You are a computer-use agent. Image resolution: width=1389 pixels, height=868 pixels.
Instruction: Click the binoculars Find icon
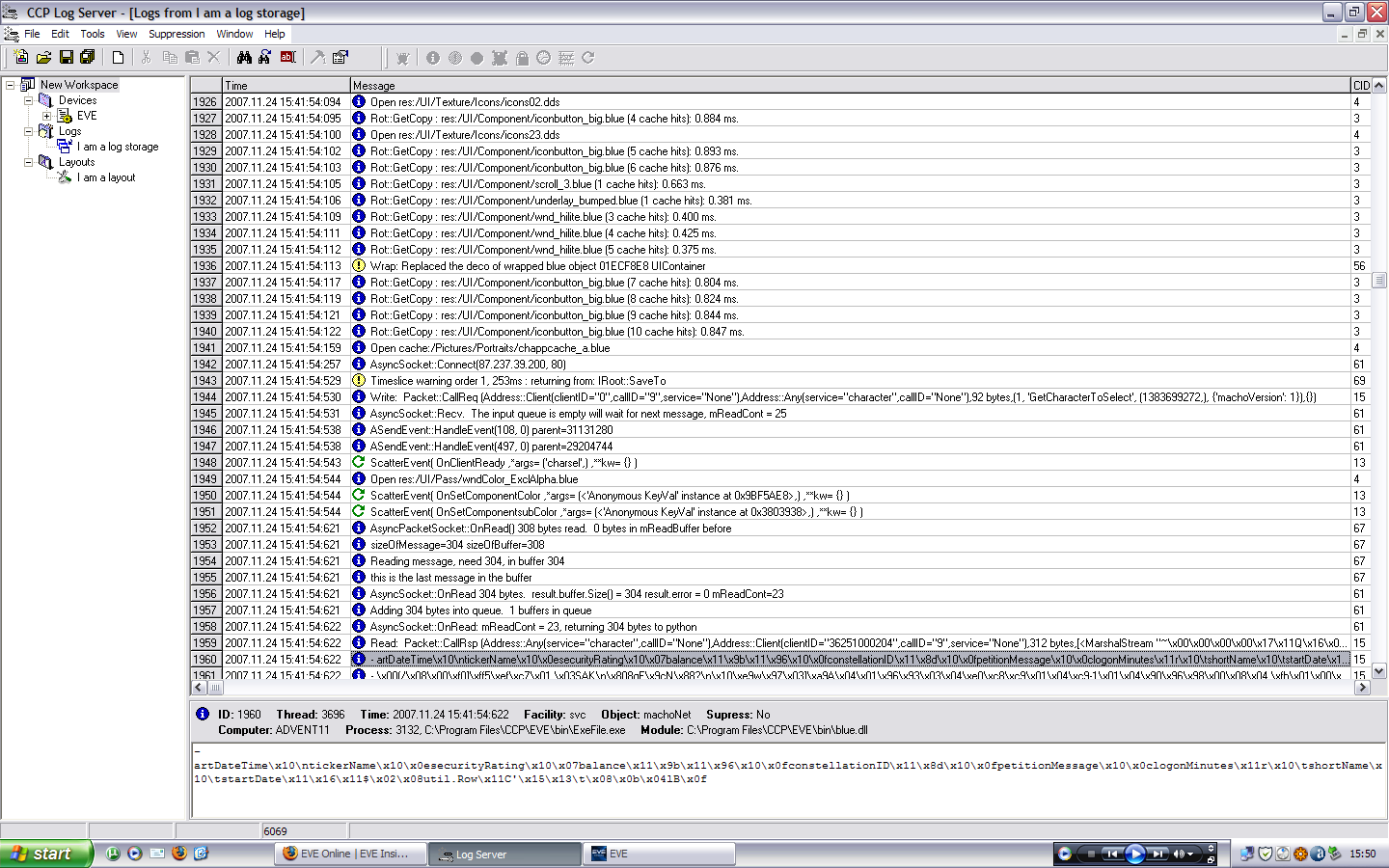pyautogui.click(x=244, y=58)
